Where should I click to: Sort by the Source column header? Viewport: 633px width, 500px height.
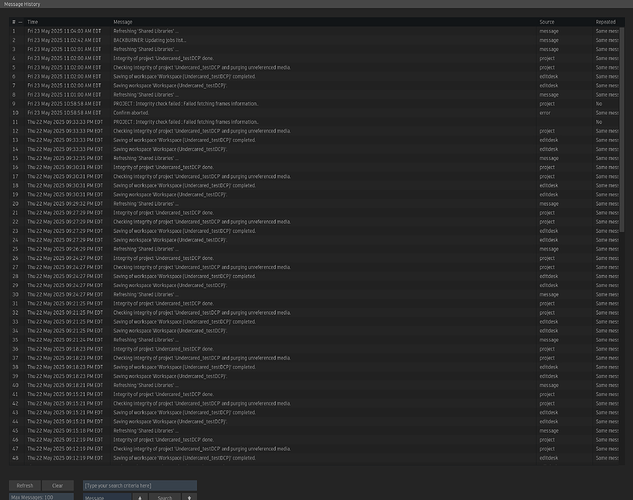coord(547,22)
